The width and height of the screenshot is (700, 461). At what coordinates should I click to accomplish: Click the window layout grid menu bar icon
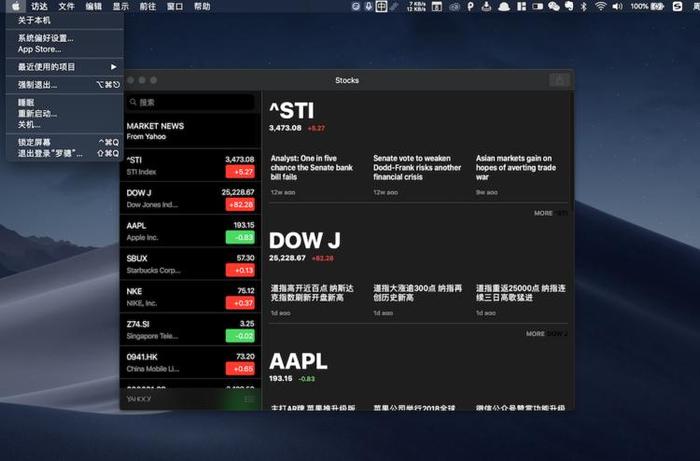[521, 6]
